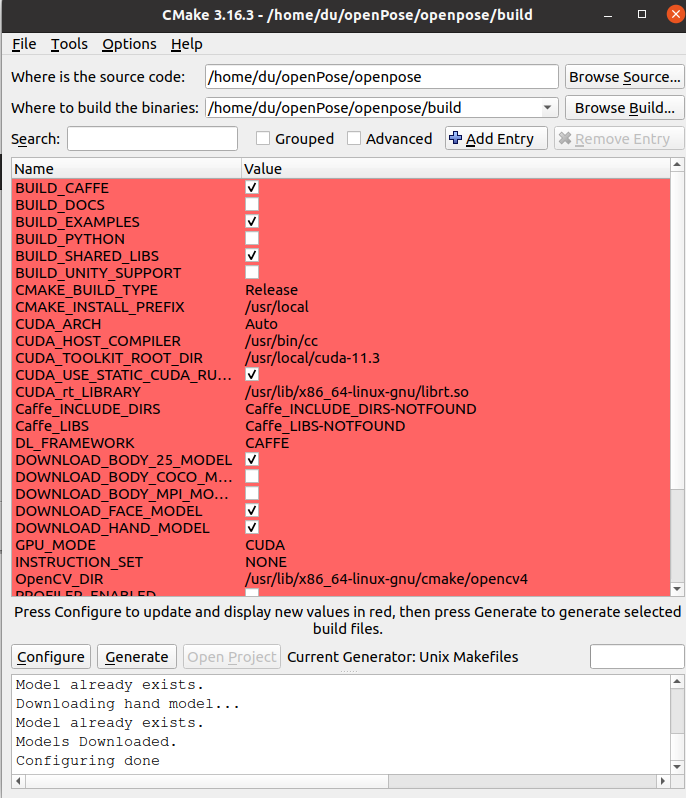686x798 pixels.
Task: Check the DOWNLOAD_BODY_MPI_MO... box
Action: pos(252,494)
